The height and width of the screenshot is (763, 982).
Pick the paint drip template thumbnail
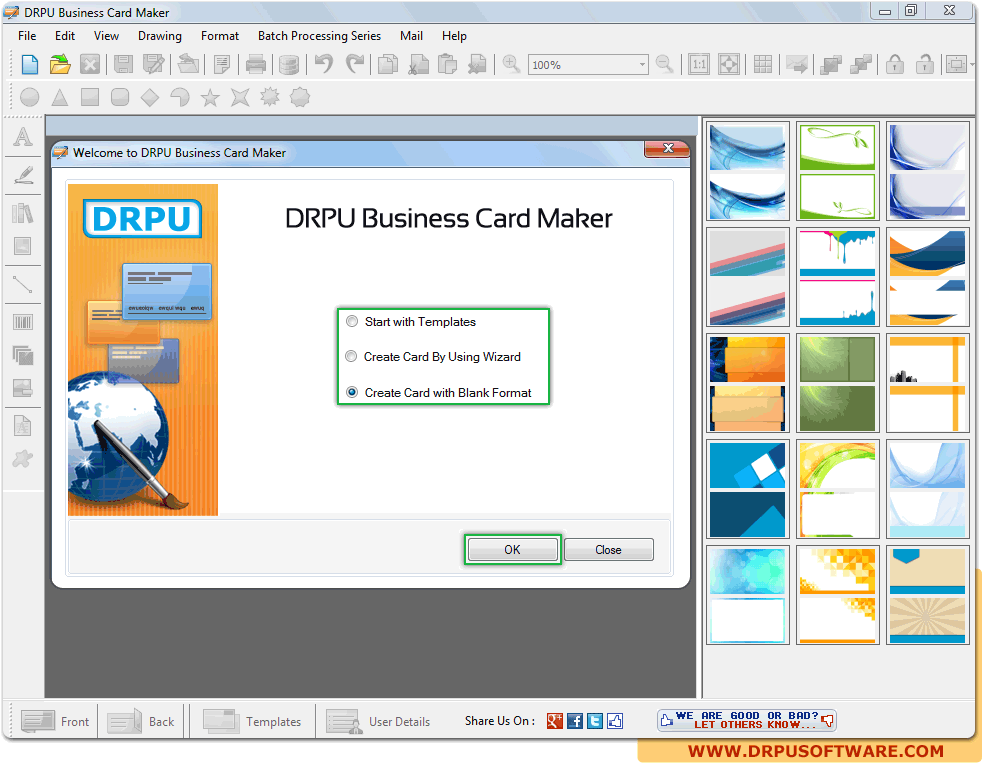pos(837,277)
